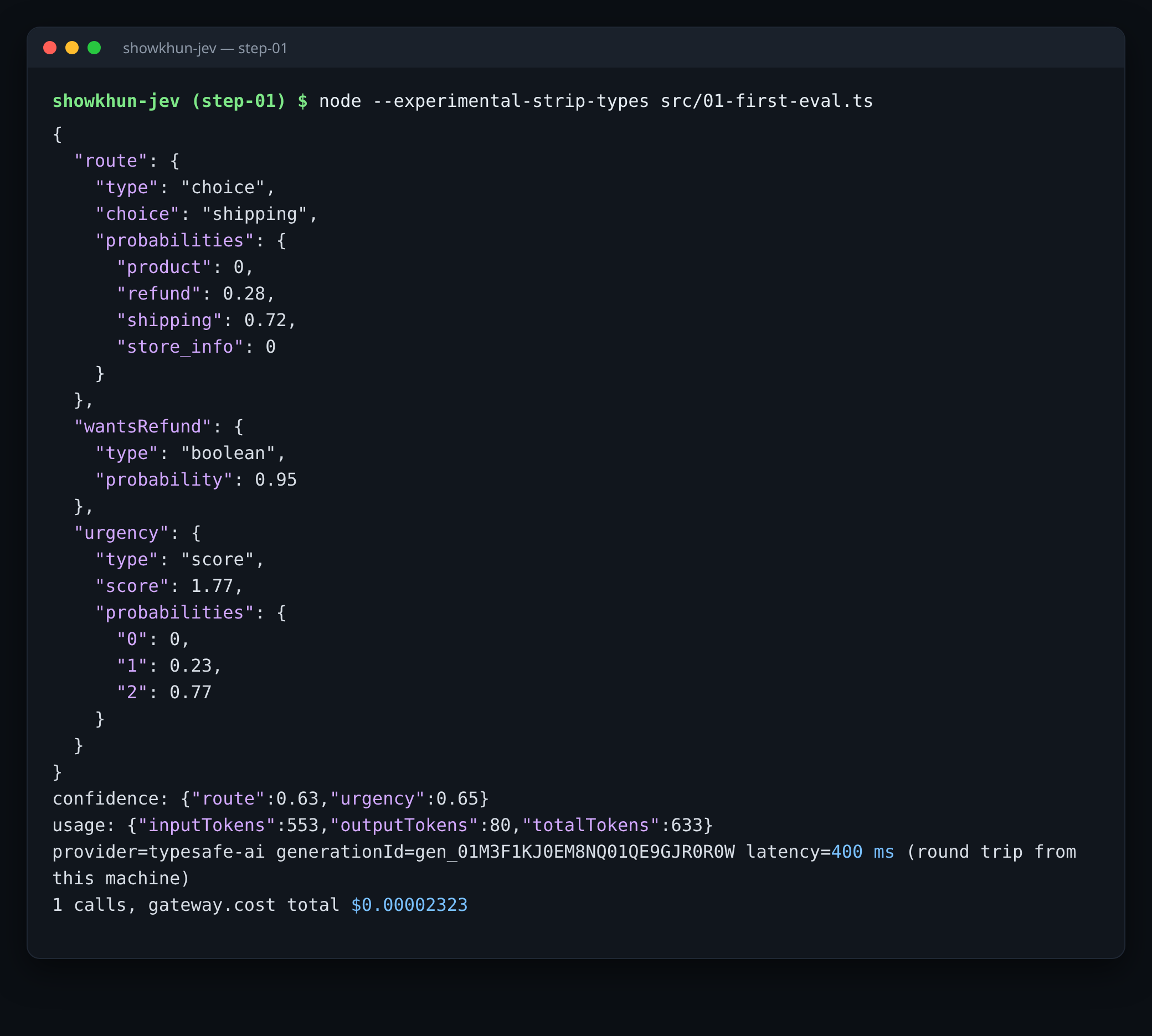Click the '"type": "score"' line

pos(180,559)
